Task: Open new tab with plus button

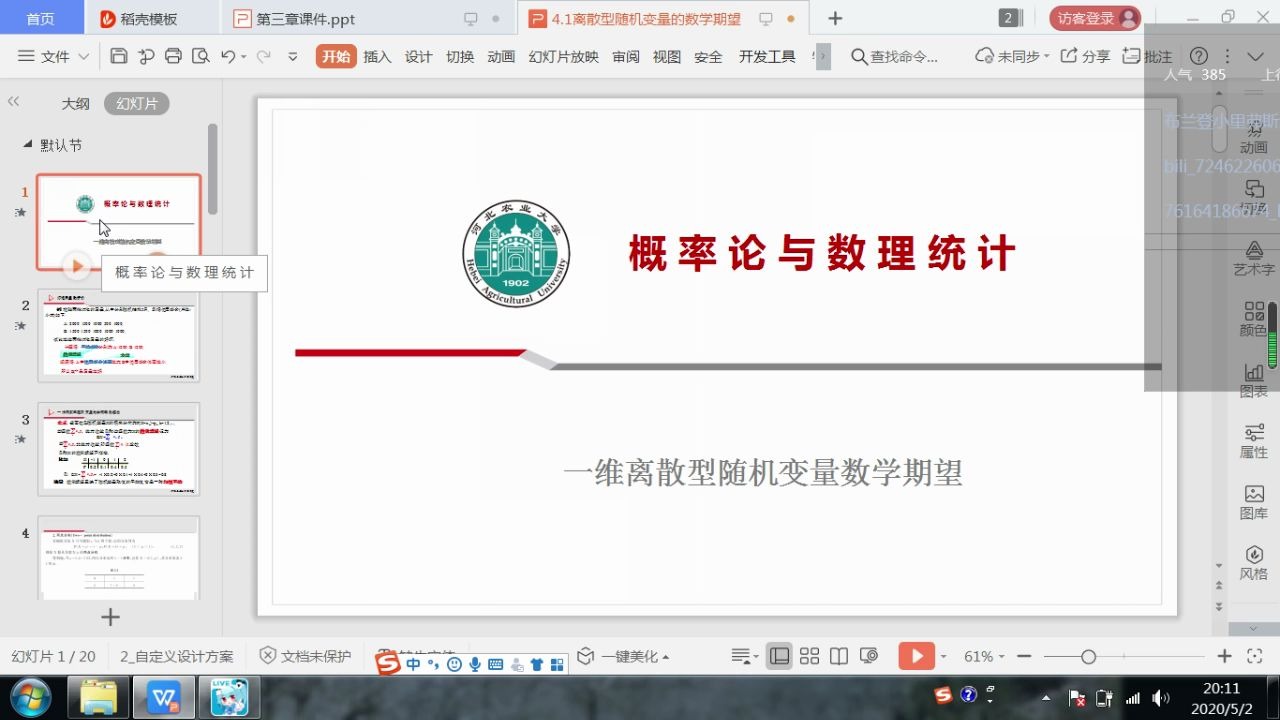Action: [836, 19]
